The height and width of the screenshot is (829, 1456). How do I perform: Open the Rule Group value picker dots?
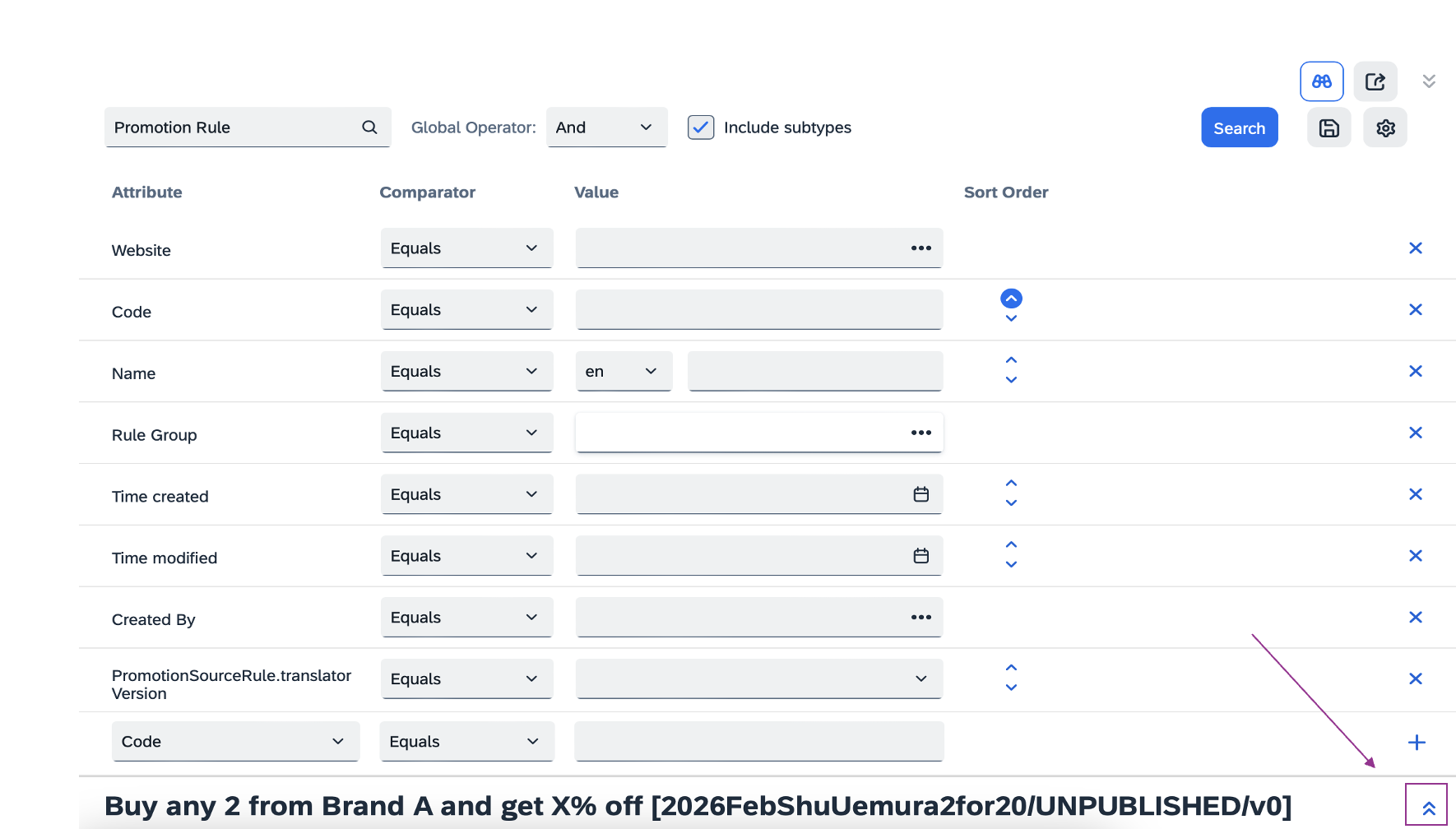coord(920,433)
